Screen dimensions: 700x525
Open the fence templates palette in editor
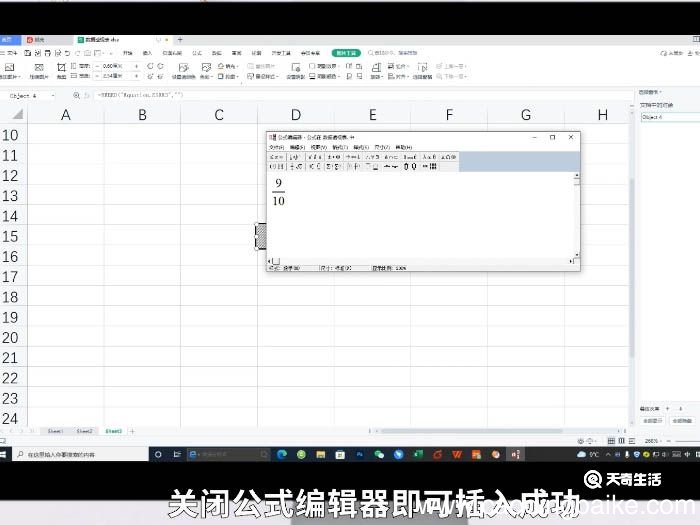point(276,167)
